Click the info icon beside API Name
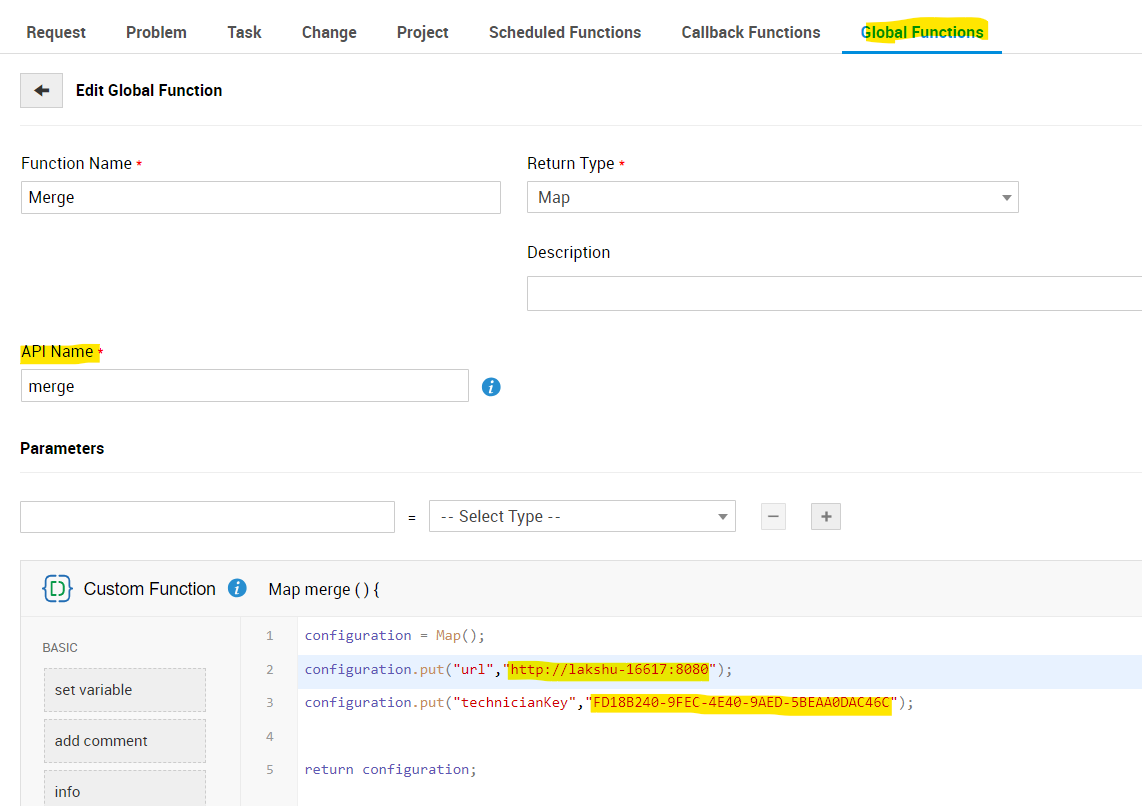 point(491,386)
